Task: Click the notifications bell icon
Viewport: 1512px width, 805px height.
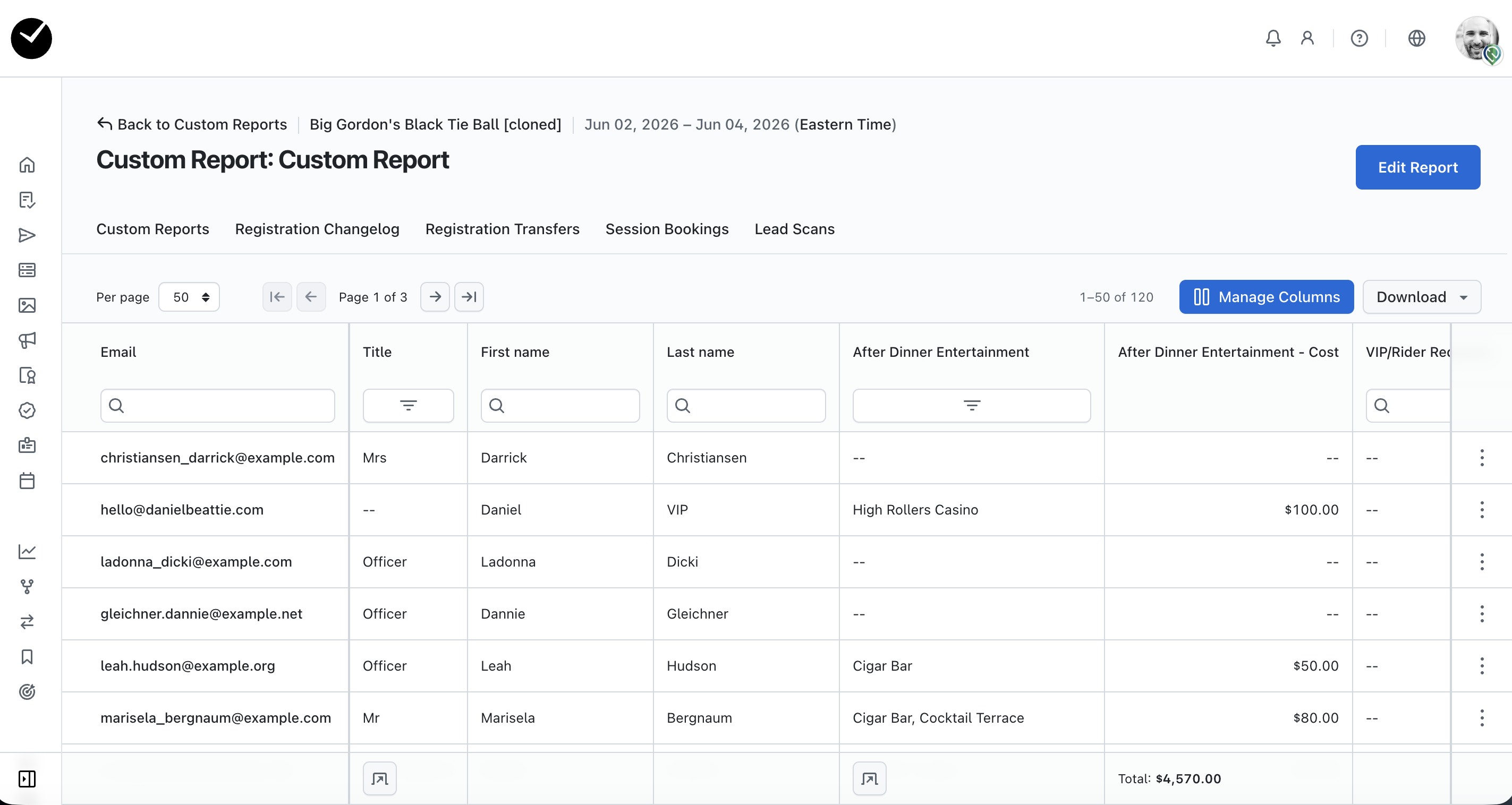Action: (x=1272, y=38)
